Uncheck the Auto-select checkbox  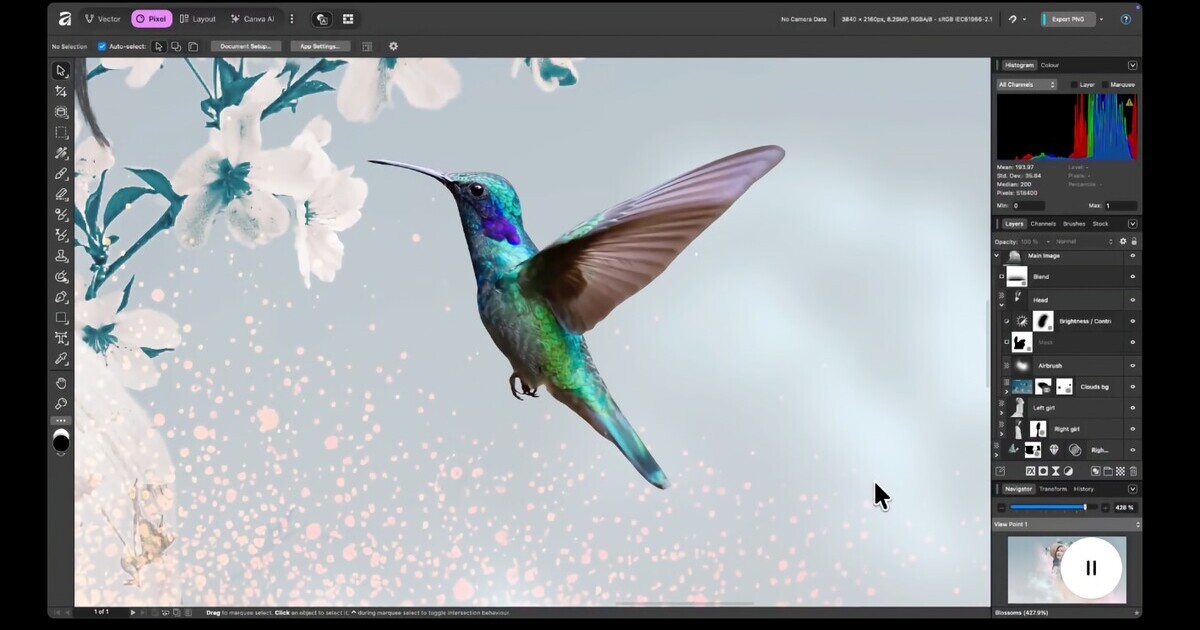[x=102, y=46]
